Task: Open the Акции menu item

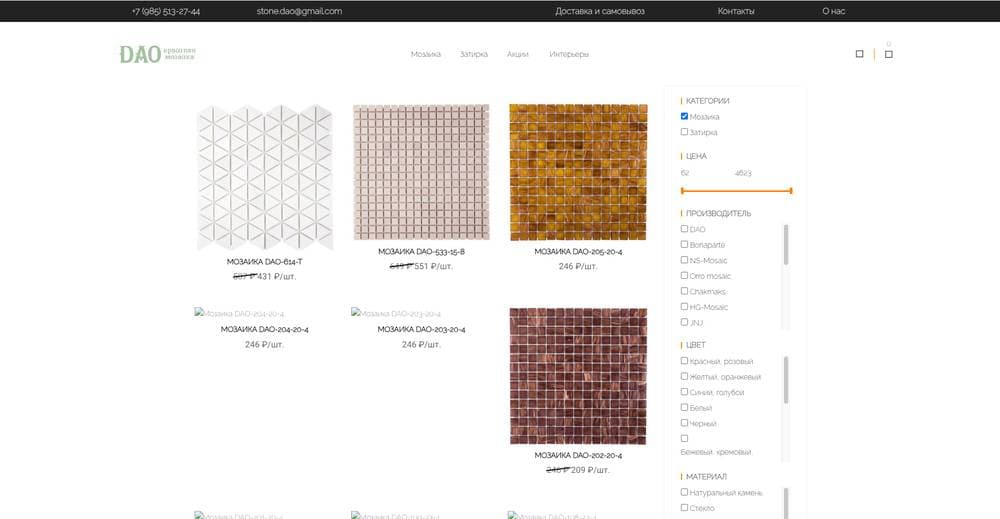Action: 518,54
